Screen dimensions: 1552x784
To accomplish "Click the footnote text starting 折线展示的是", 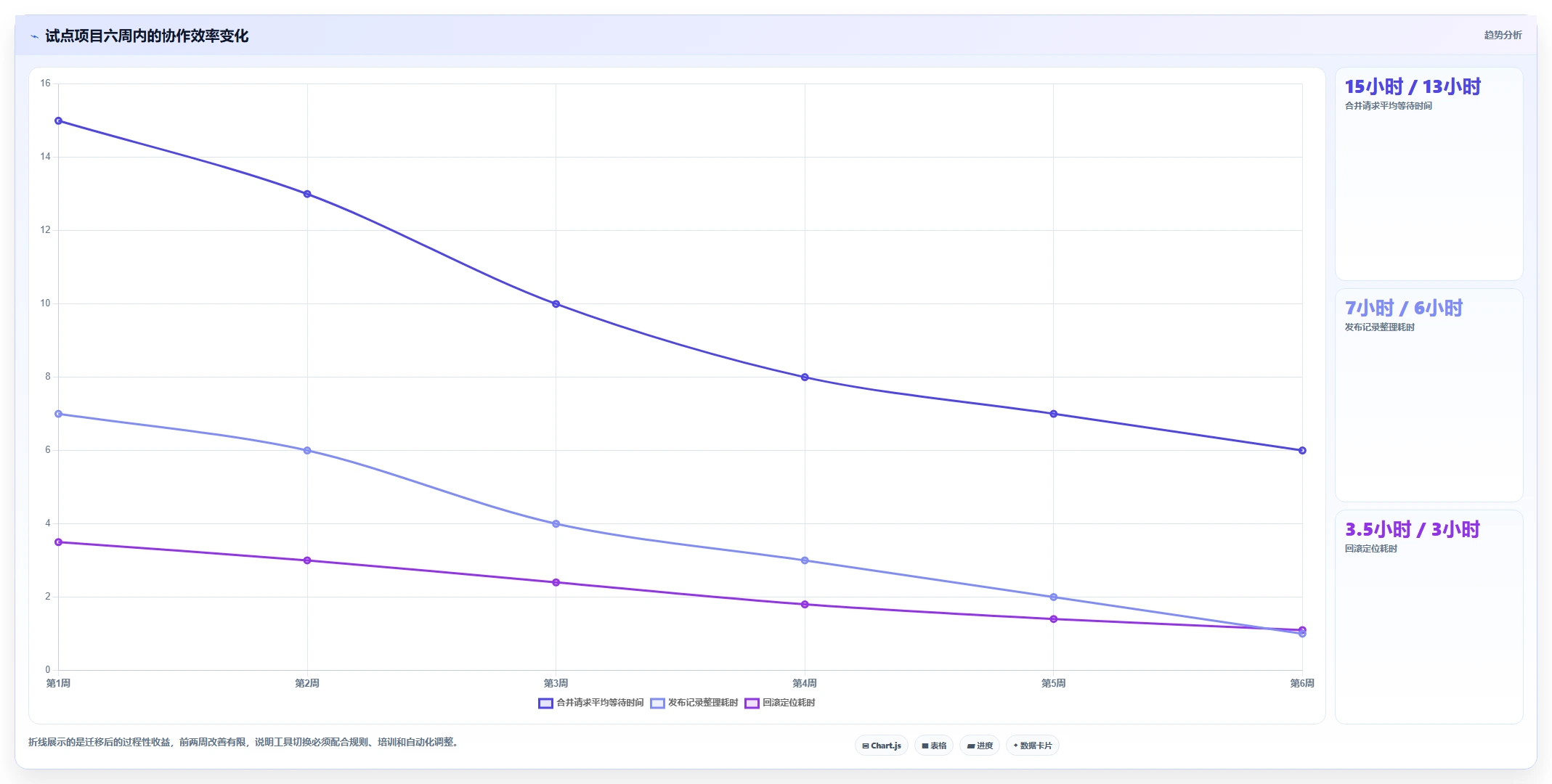I will (x=245, y=742).
